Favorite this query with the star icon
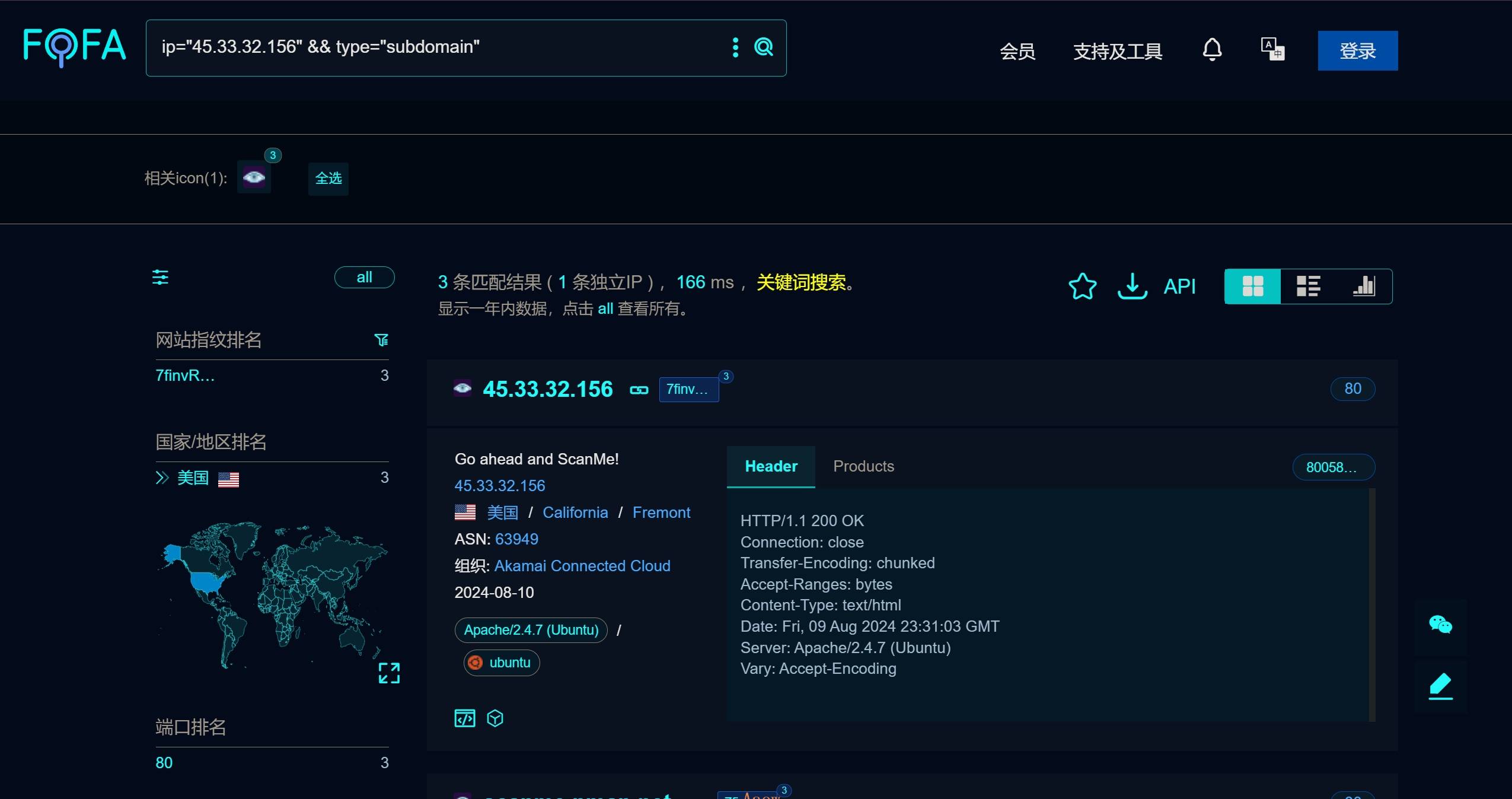 tap(1082, 287)
